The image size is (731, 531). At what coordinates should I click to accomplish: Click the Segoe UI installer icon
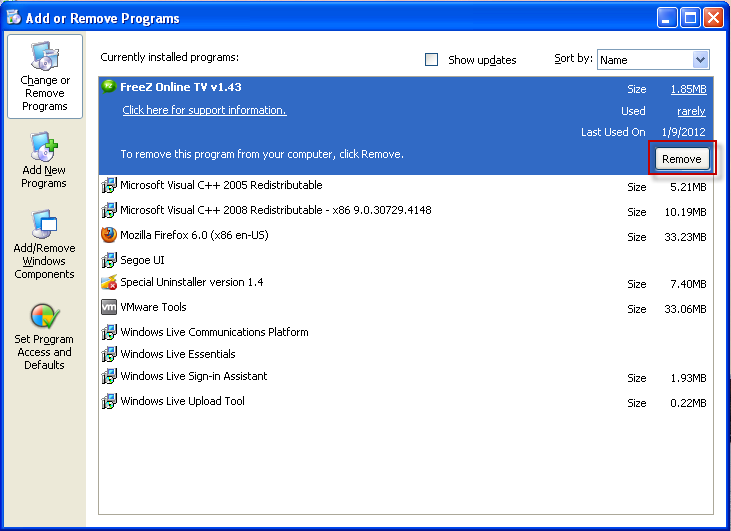coord(109,260)
